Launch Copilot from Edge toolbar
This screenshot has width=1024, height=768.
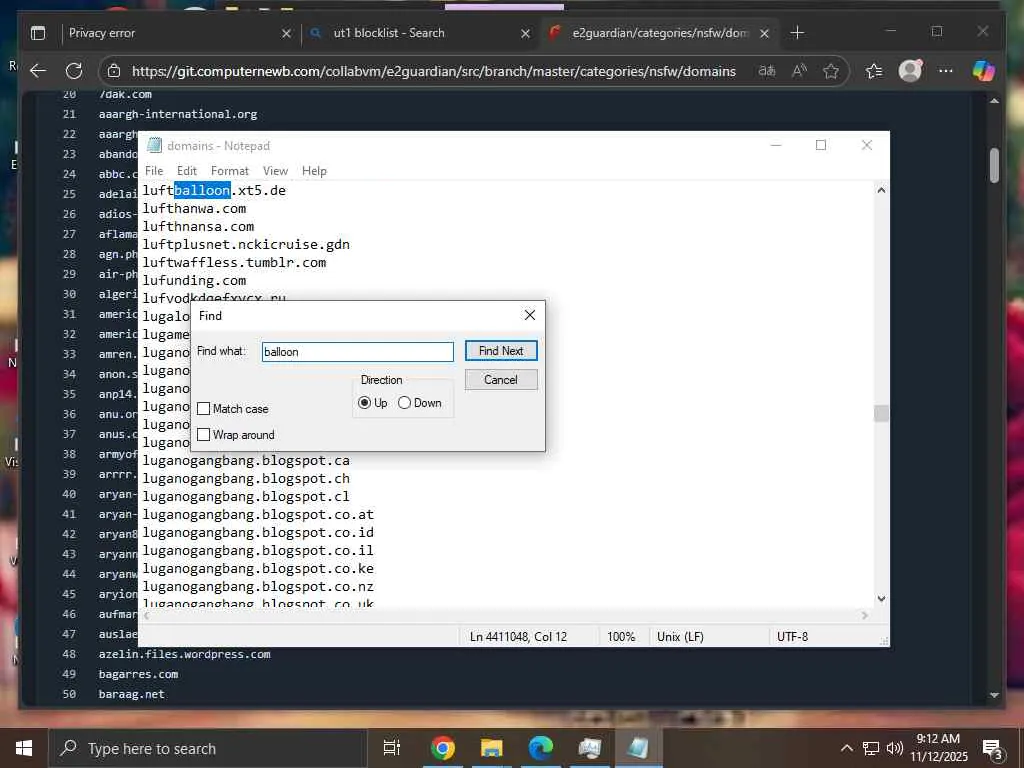click(x=984, y=71)
